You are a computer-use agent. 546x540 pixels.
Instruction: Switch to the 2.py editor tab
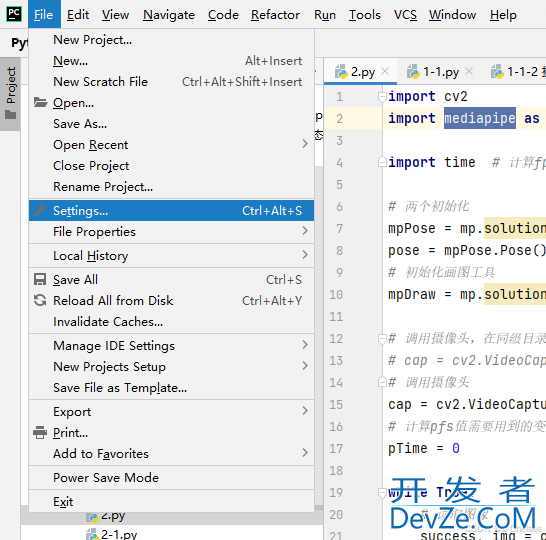coord(360,72)
